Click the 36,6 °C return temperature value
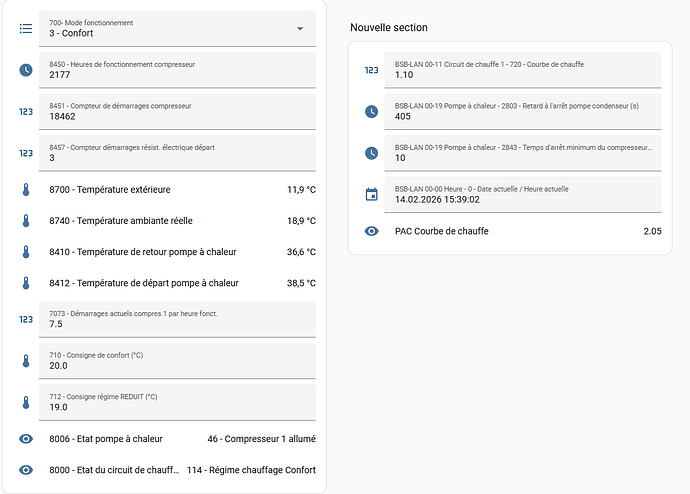Viewport: 690px width, 494px height. (x=301, y=252)
